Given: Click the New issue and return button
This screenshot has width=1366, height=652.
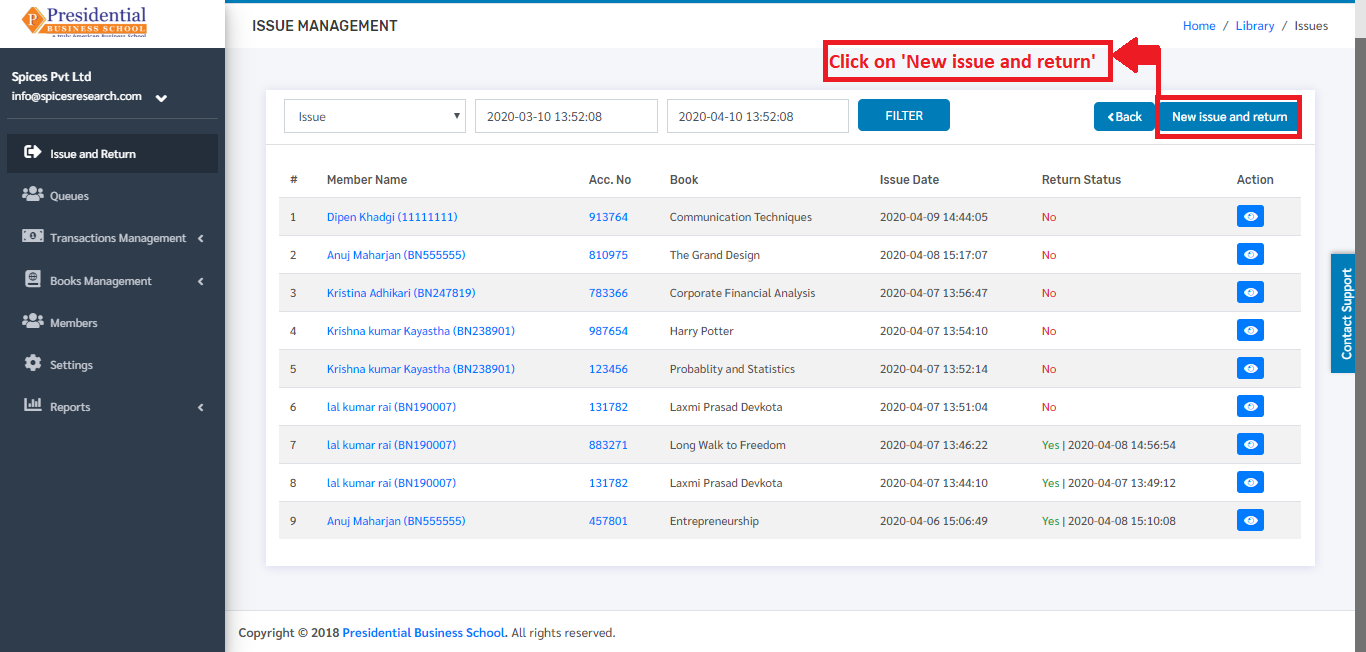Looking at the screenshot, I should click(x=1229, y=117).
